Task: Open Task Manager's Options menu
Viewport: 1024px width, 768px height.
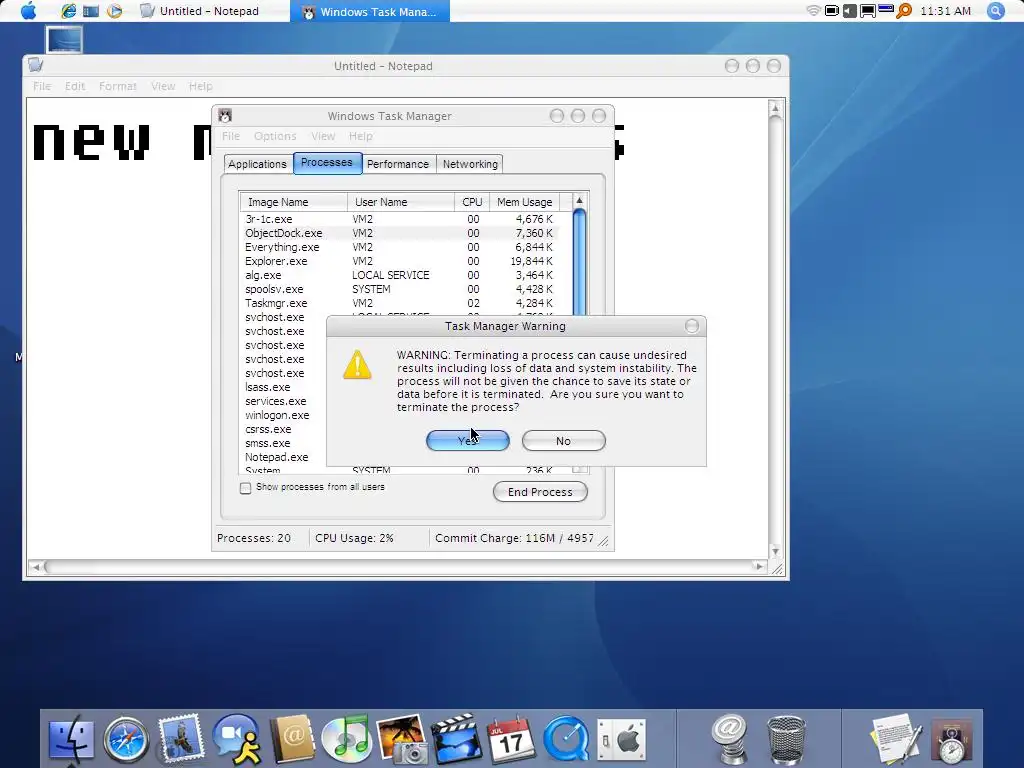Action: coord(275,136)
